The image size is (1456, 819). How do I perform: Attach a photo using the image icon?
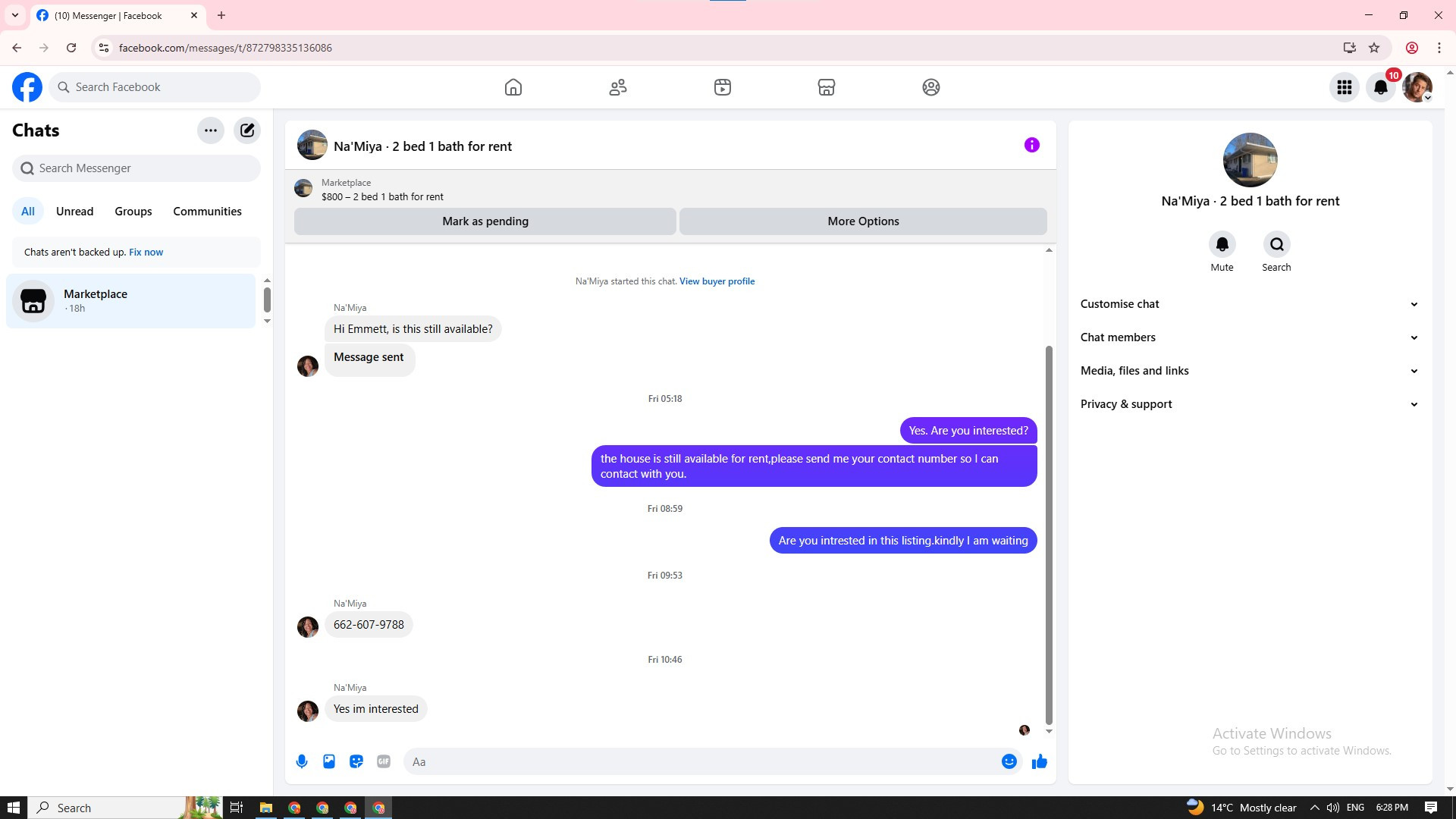[329, 761]
